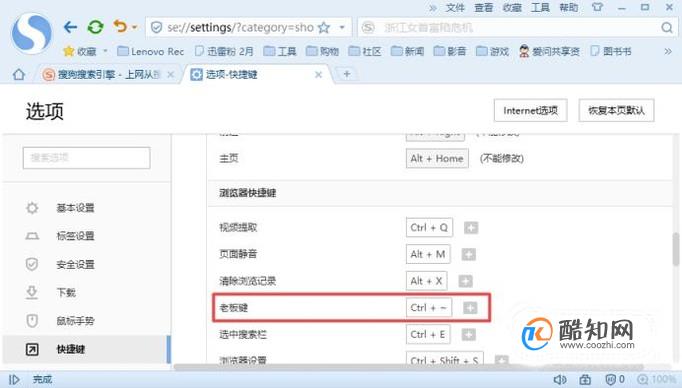Open the 影音 bookmark folder
The image size is (682, 388).
tap(450, 51)
